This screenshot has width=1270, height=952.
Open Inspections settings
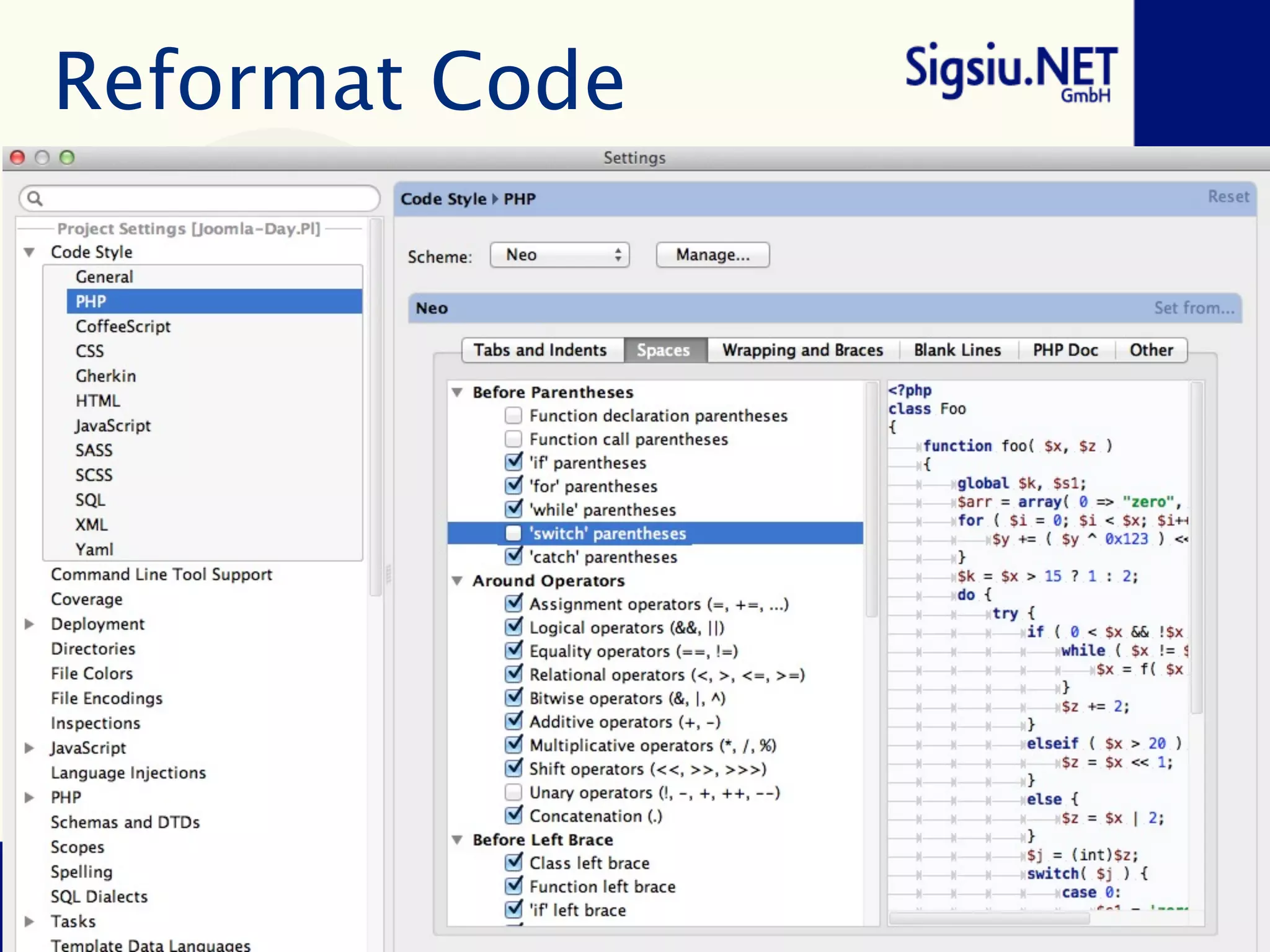[x=95, y=723]
